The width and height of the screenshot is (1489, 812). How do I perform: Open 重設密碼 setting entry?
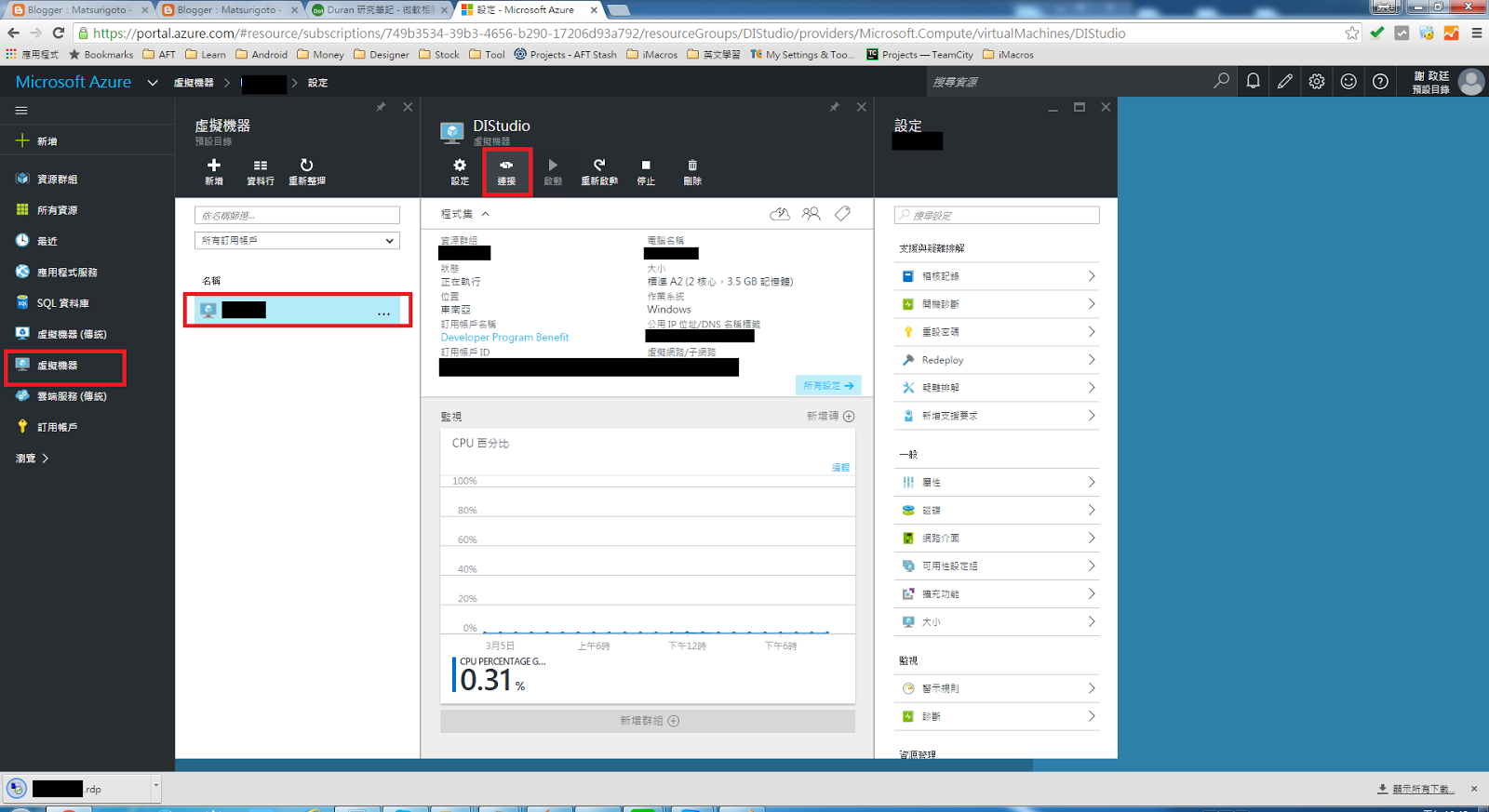[x=997, y=332]
